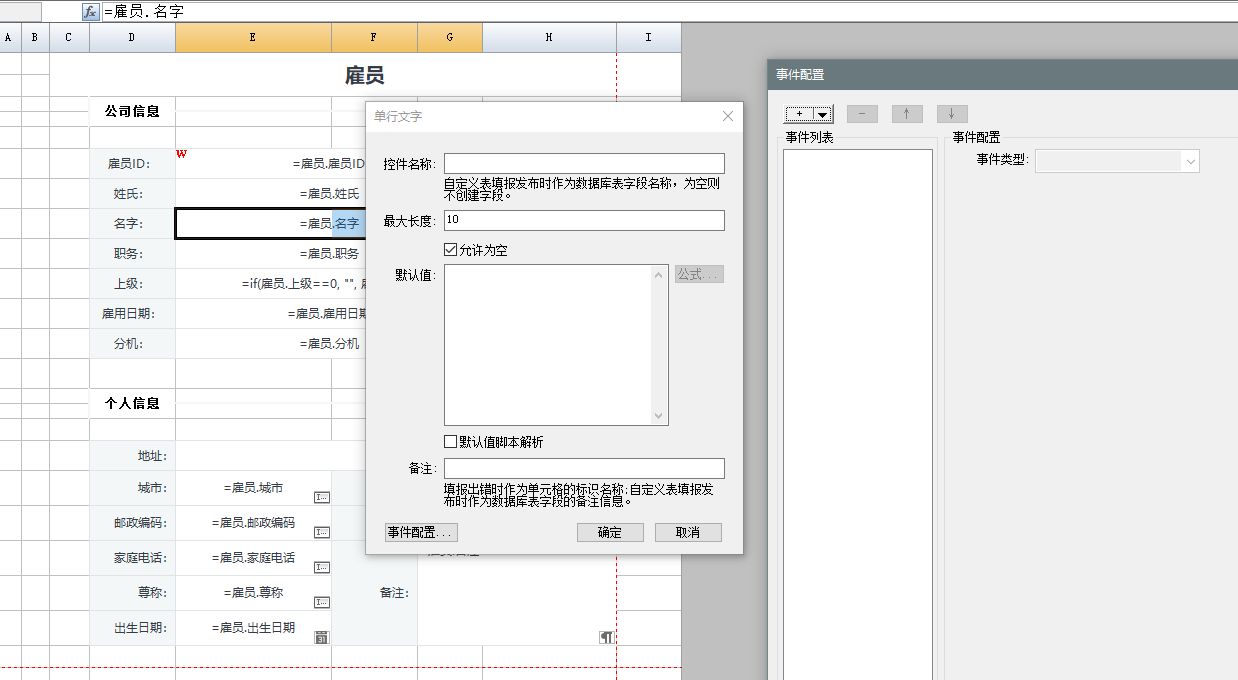Click the 取消 button
The width and height of the screenshot is (1238, 680).
[688, 532]
